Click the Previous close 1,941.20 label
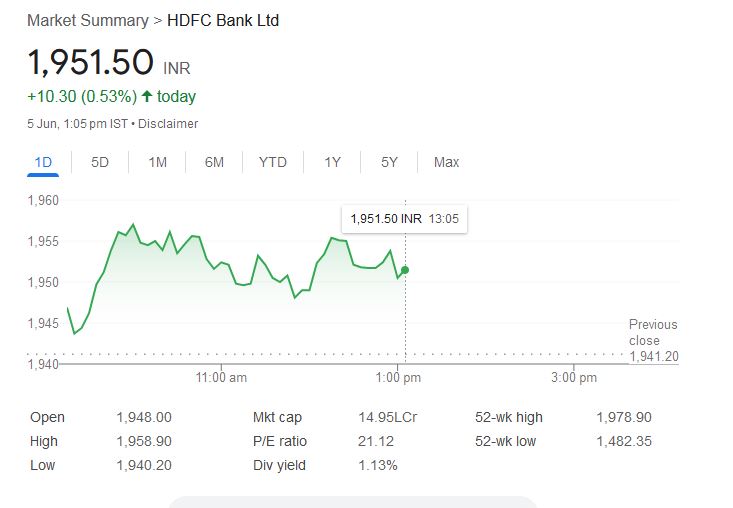Image resolution: width=733 pixels, height=508 pixels. (654, 340)
